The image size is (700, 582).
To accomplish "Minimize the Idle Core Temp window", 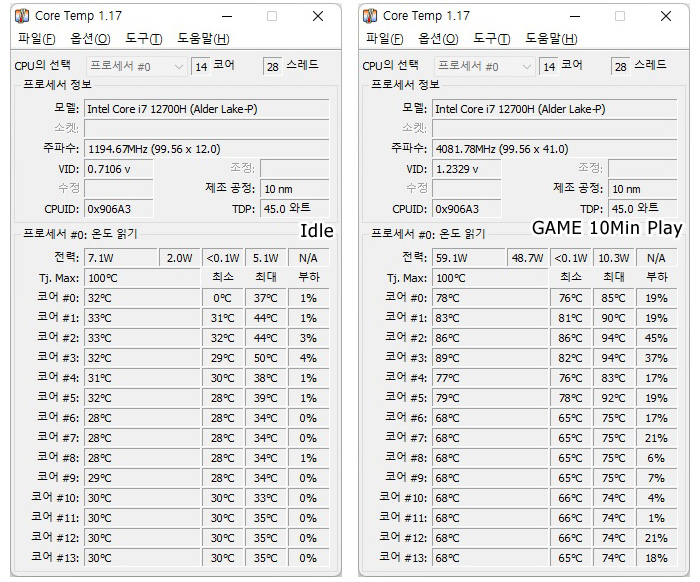I will point(227,16).
